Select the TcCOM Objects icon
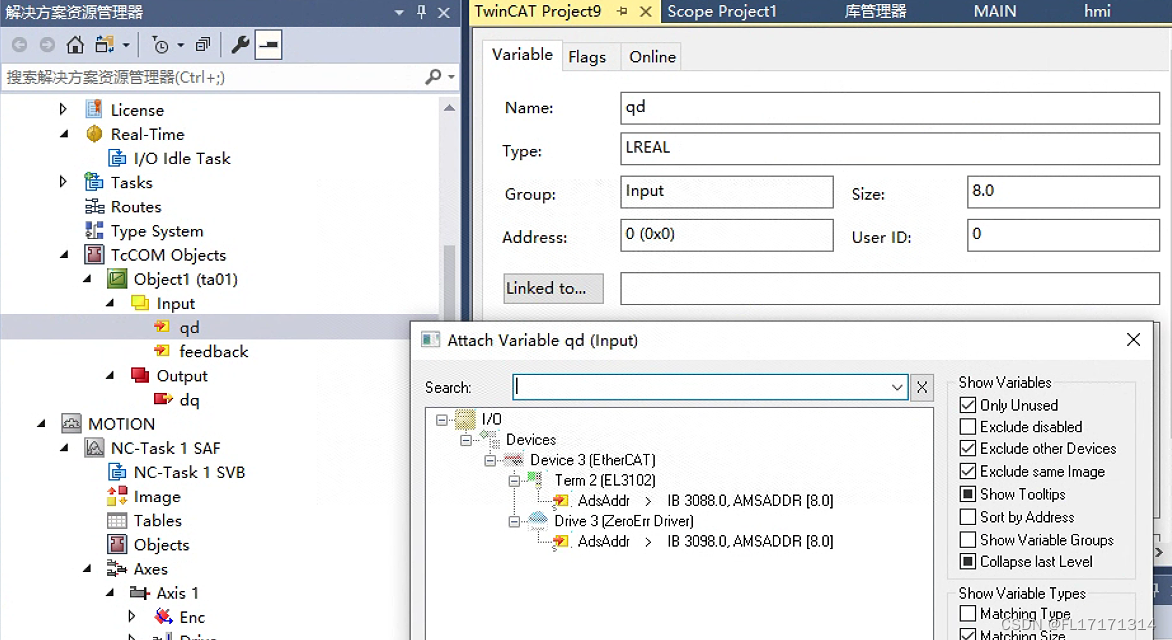Image resolution: width=1172 pixels, height=640 pixels. [94, 254]
